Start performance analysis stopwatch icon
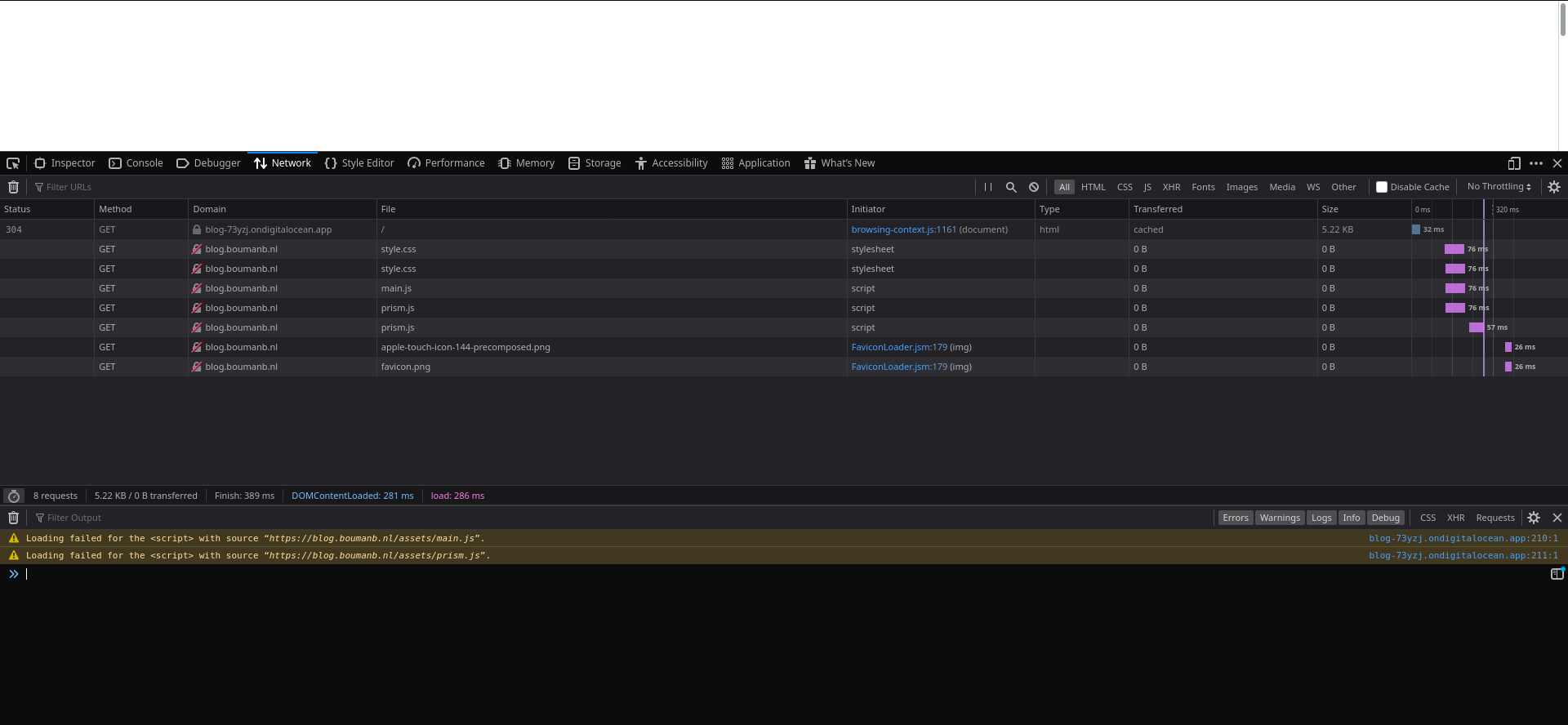 [14, 496]
